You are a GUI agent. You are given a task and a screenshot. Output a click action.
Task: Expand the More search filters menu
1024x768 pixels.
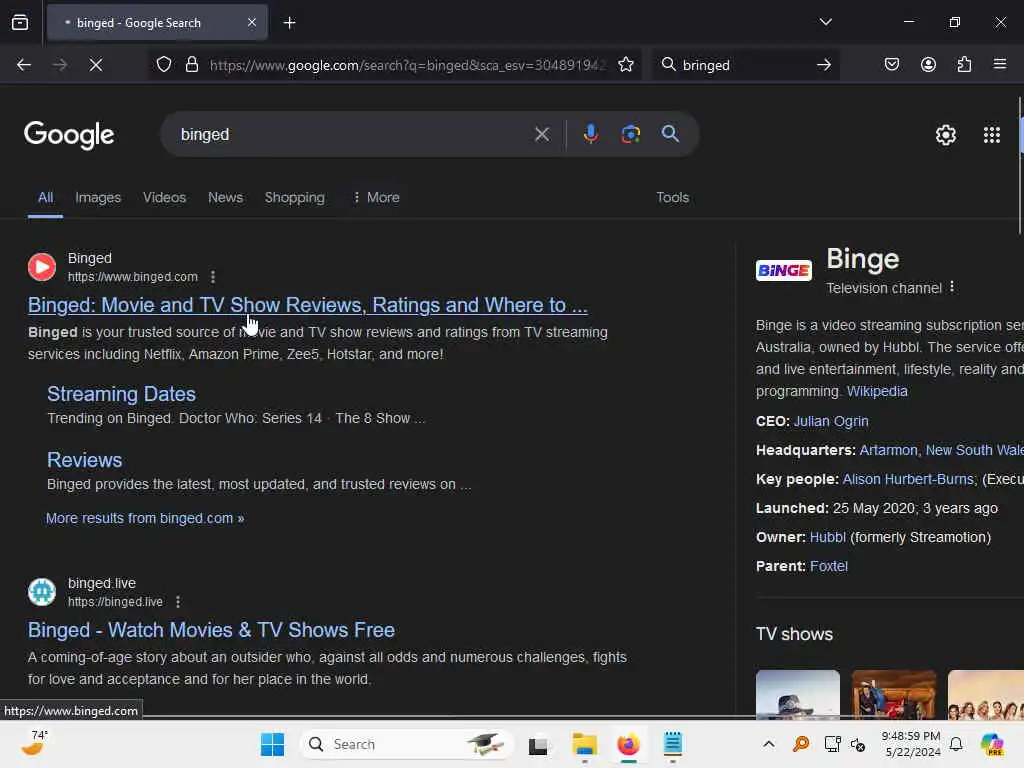tap(376, 197)
